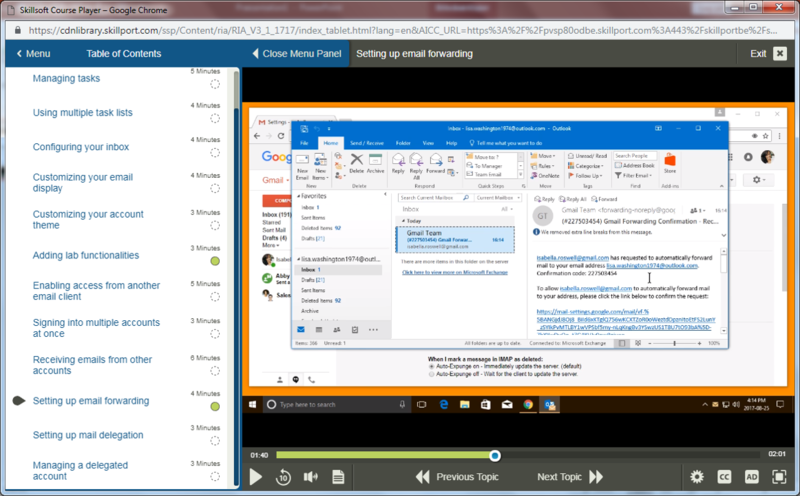Image resolution: width=800 pixels, height=496 pixels.
Task: Rewind the video by 10 seconds
Action: (x=283, y=477)
